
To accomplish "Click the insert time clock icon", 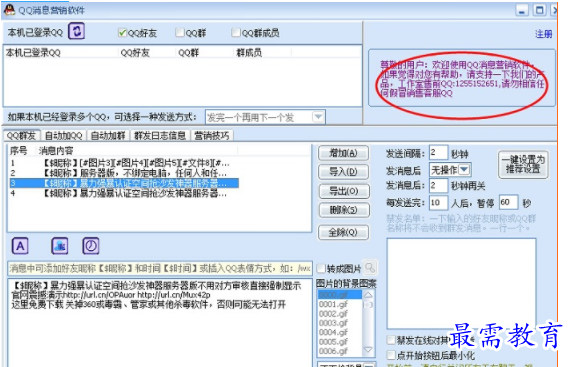I will pos(91,246).
